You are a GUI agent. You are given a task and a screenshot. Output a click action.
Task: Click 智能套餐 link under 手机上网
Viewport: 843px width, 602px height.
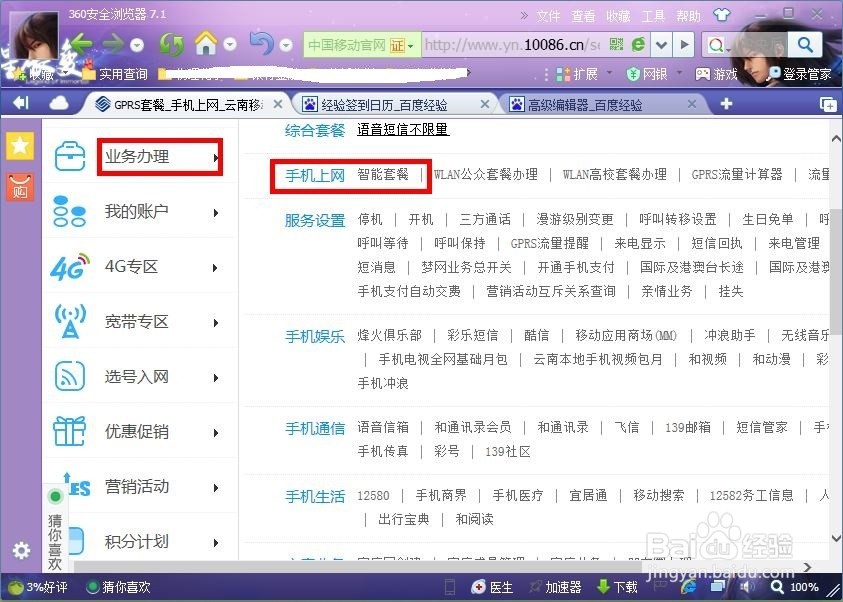click(x=383, y=174)
